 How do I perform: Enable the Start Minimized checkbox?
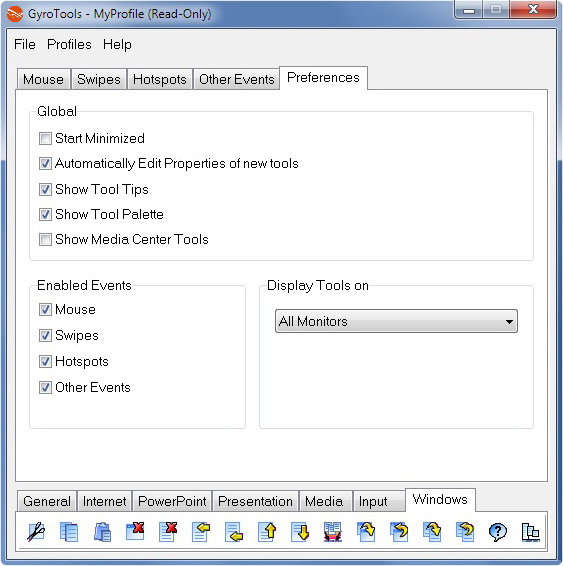pyautogui.click(x=45, y=138)
